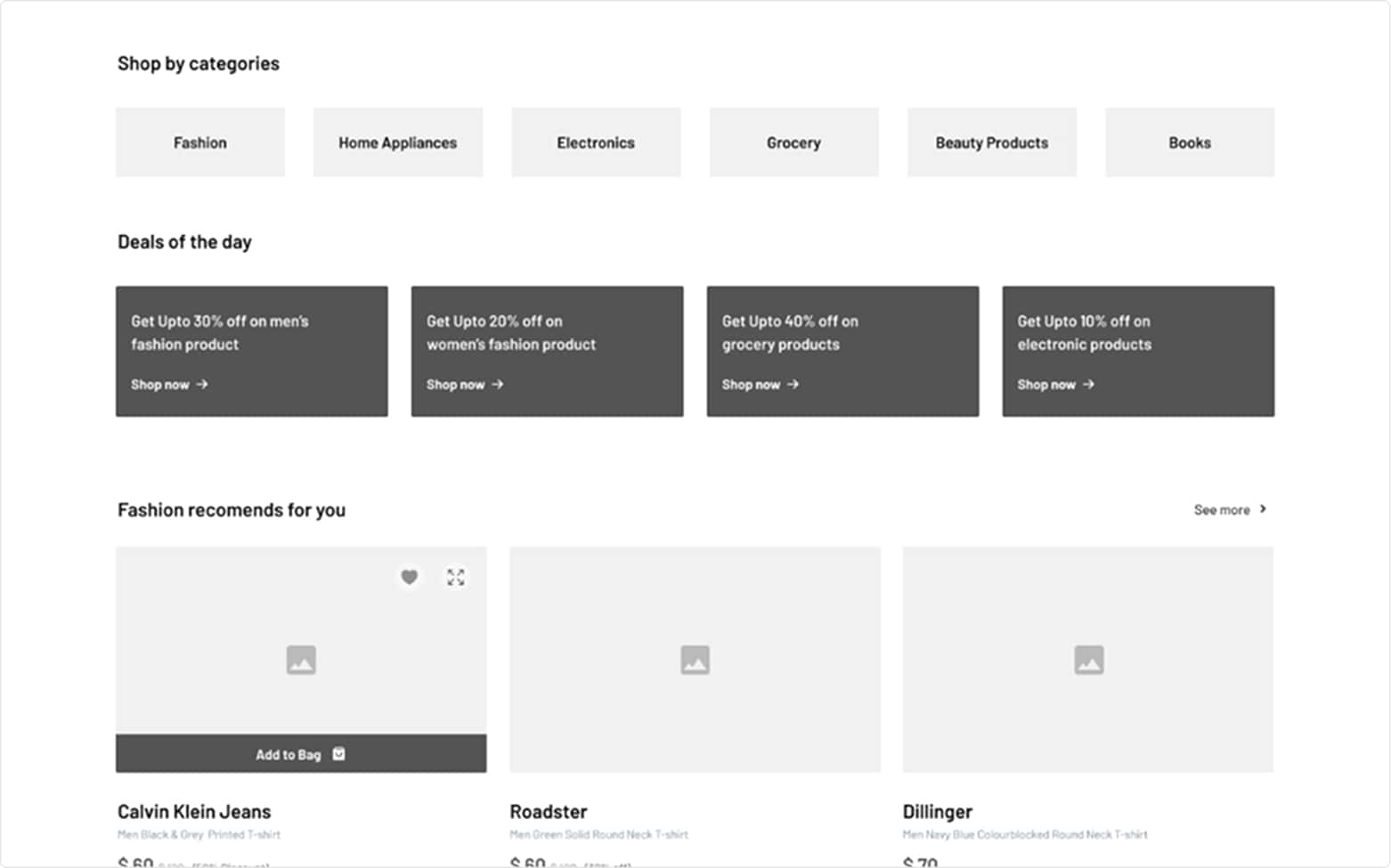
Task: Shop now on women's fashion 20% deal
Action: (x=456, y=385)
